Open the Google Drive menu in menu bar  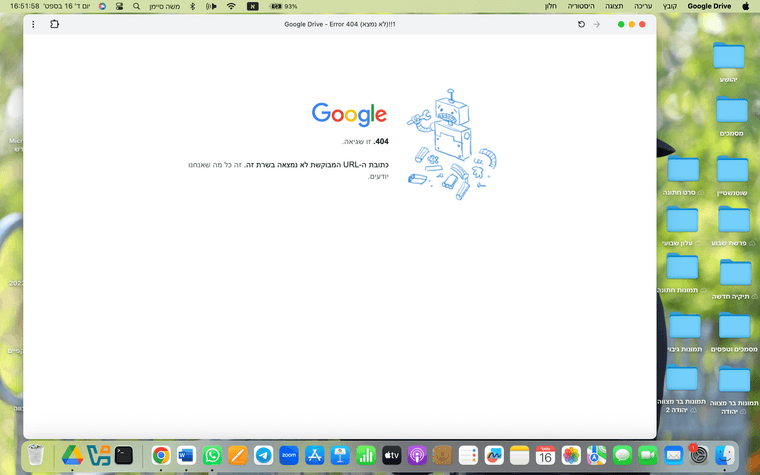click(x=709, y=6)
